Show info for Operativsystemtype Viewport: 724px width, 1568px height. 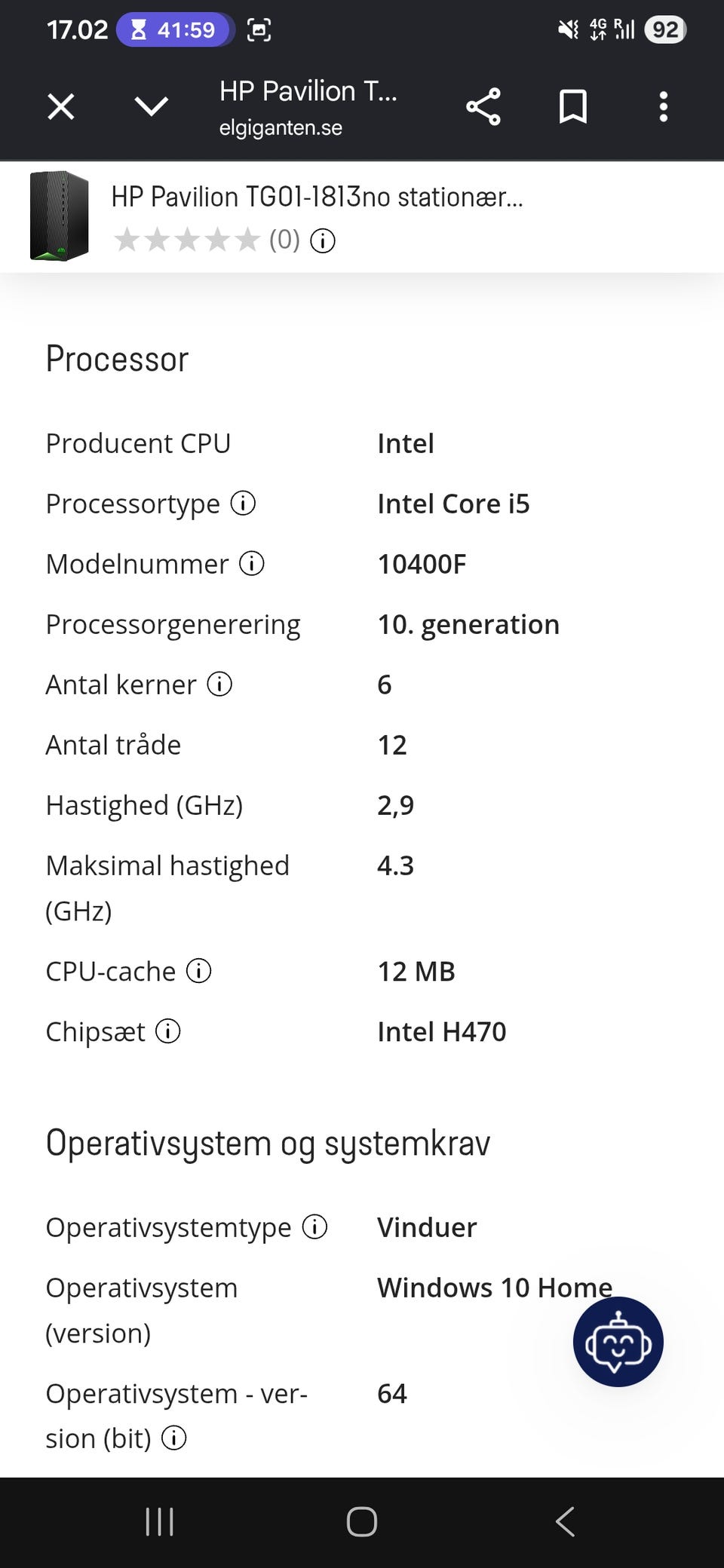(x=314, y=1227)
